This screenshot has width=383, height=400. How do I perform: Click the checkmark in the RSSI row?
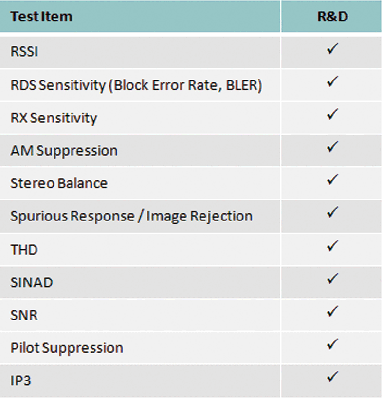pyautogui.click(x=332, y=49)
